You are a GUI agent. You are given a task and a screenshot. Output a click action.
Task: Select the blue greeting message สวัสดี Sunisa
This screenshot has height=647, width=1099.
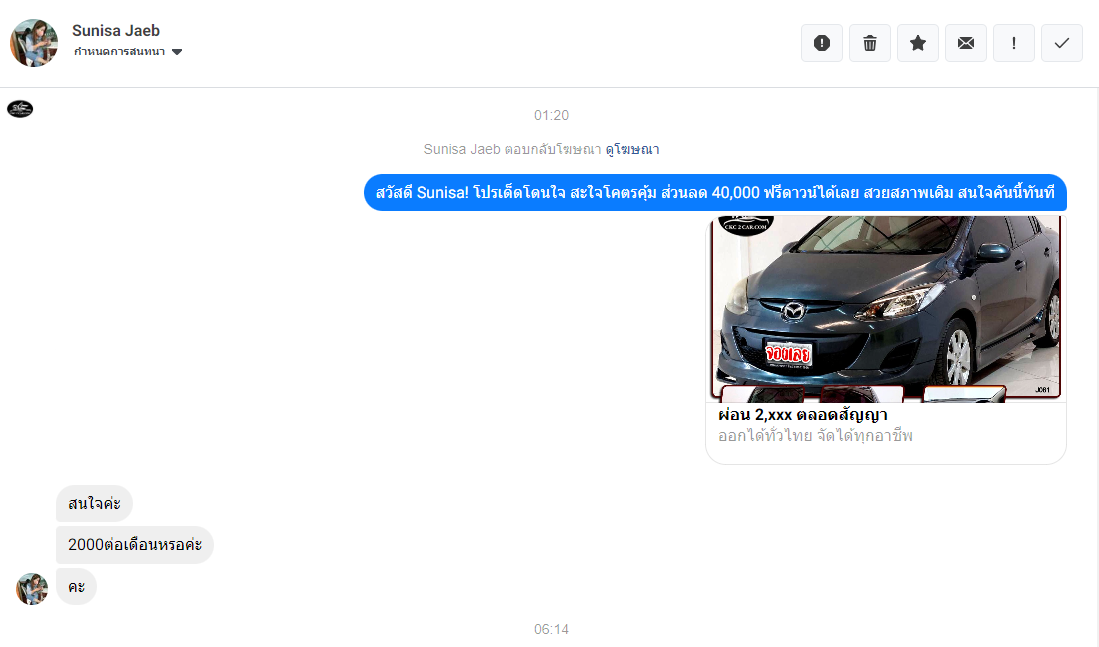tap(715, 193)
